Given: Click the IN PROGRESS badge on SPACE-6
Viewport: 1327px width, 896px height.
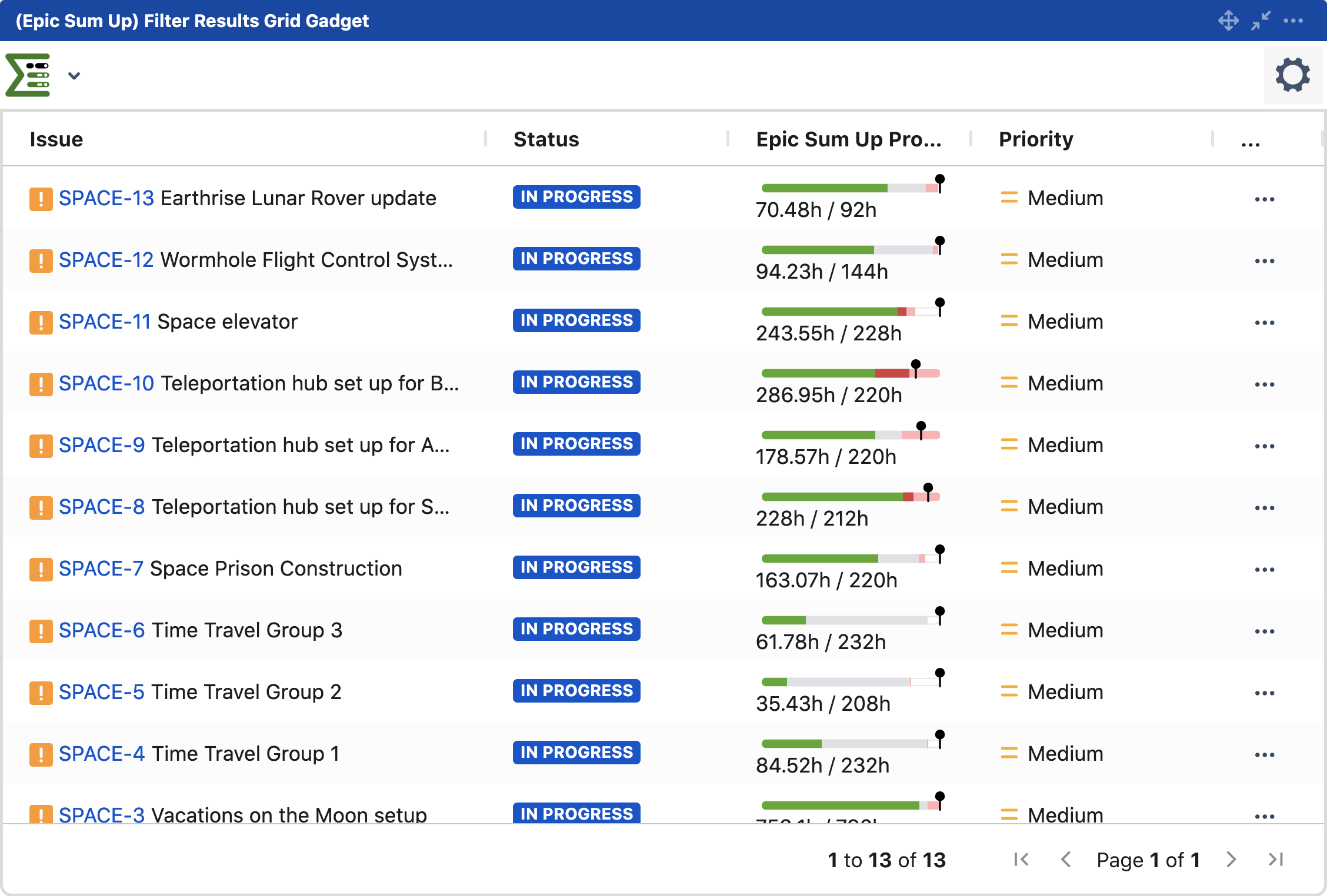Looking at the screenshot, I should click(x=576, y=629).
